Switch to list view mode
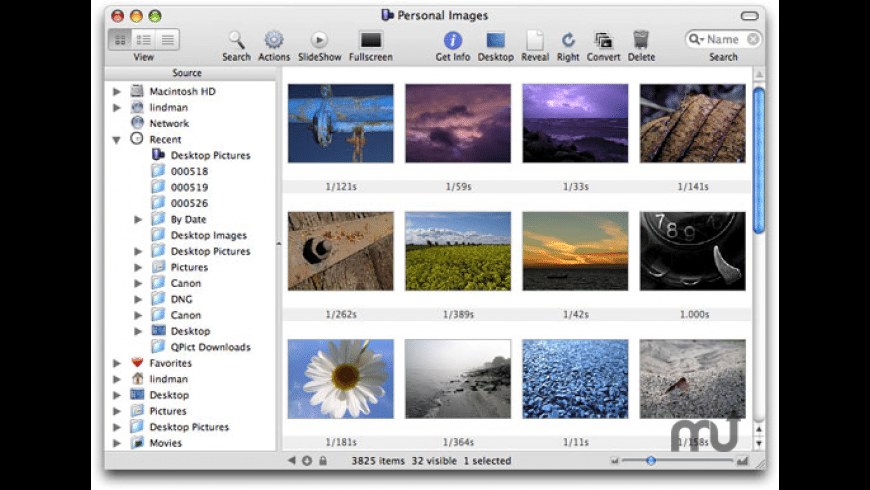This screenshot has height=490, width=870. click(168, 40)
